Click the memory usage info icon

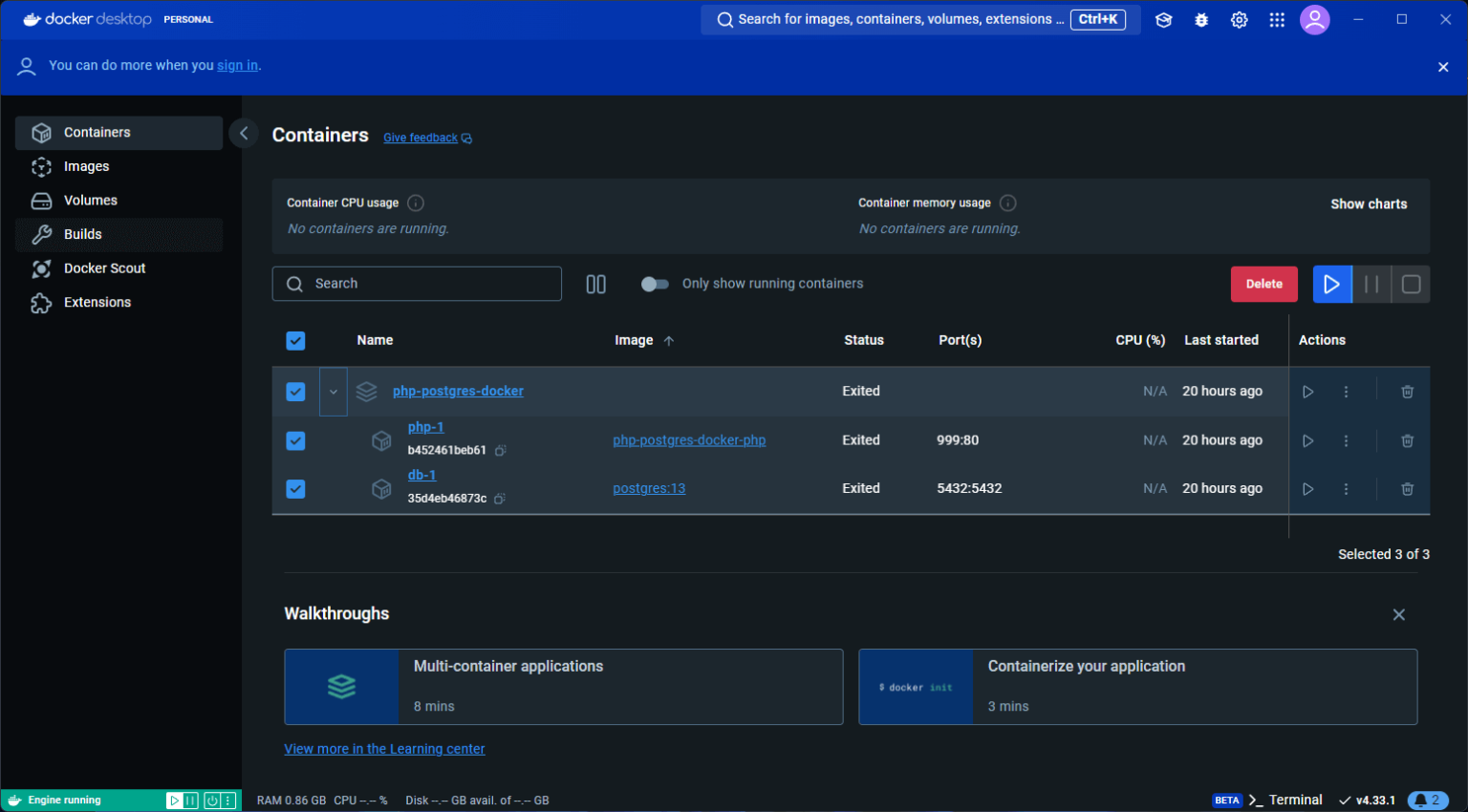1008,203
